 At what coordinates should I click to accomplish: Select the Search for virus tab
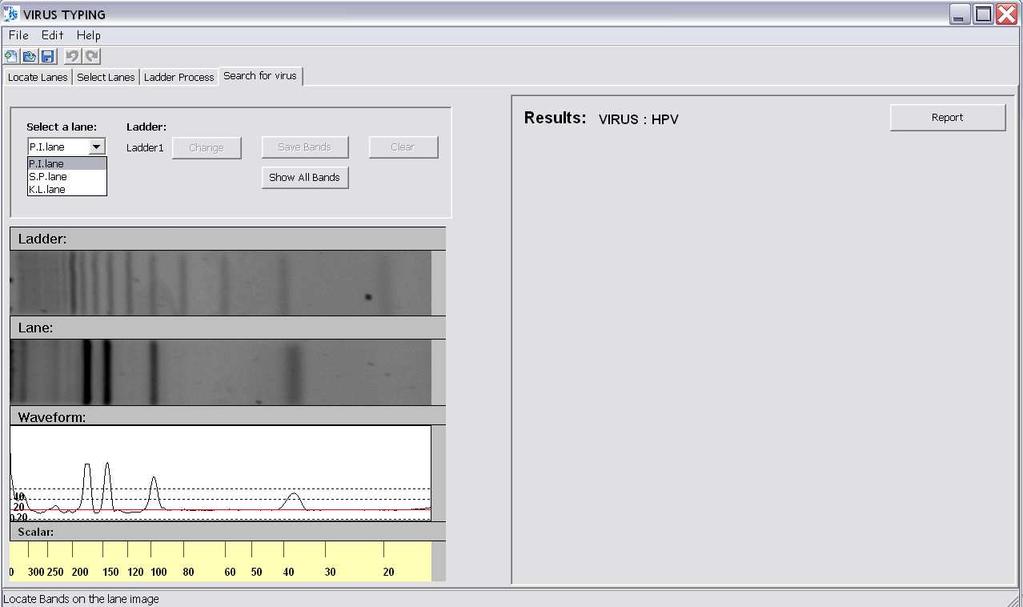(260, 76)
